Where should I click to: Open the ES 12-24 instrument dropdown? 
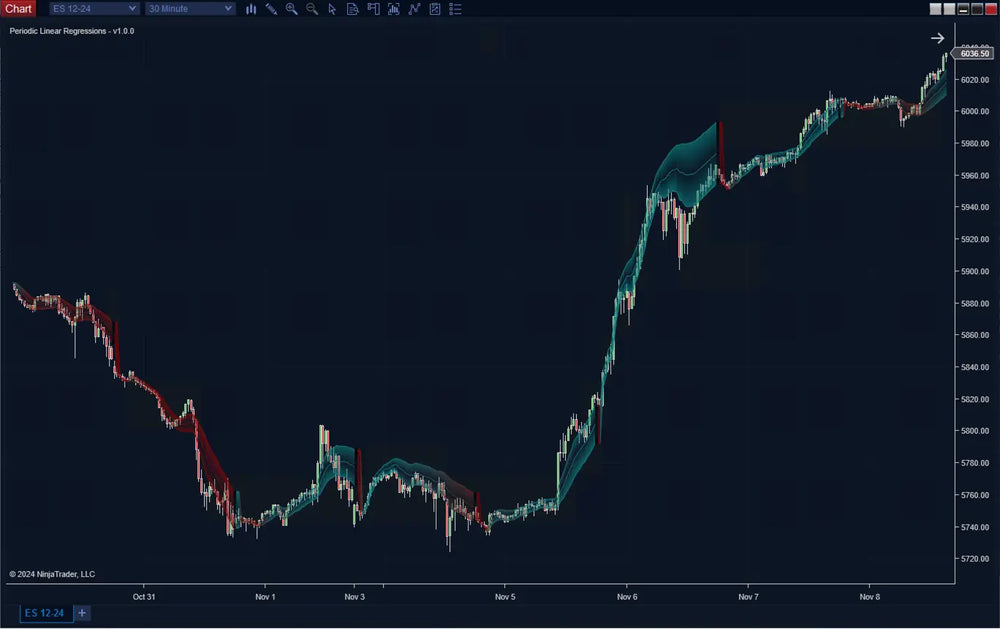tap(93, 8)
